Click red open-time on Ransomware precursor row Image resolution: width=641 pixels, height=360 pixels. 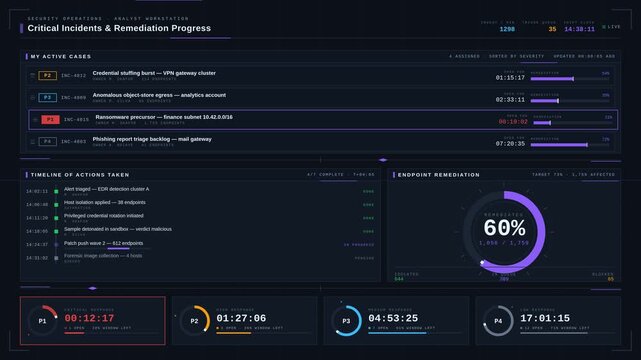(x=513, y=122)
